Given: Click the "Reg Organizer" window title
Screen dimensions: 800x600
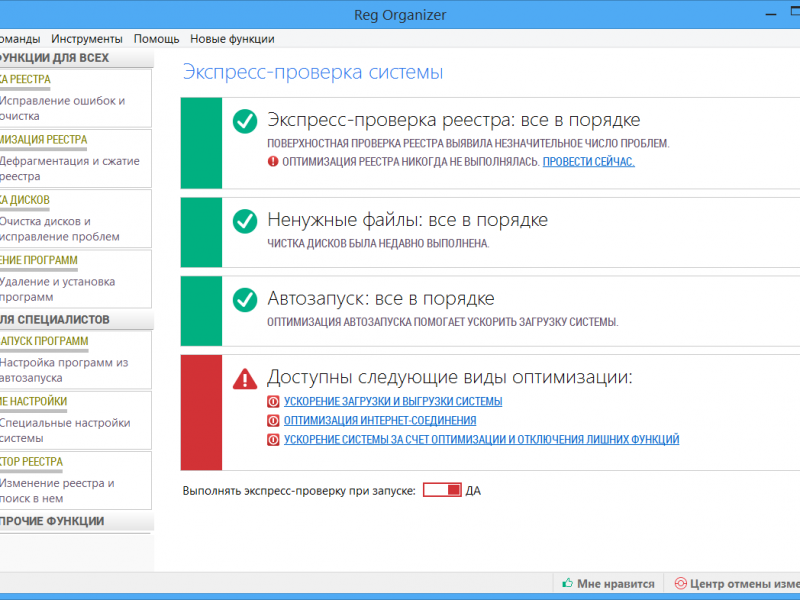Looking at the screenshot, I should (x=400, y=15).
